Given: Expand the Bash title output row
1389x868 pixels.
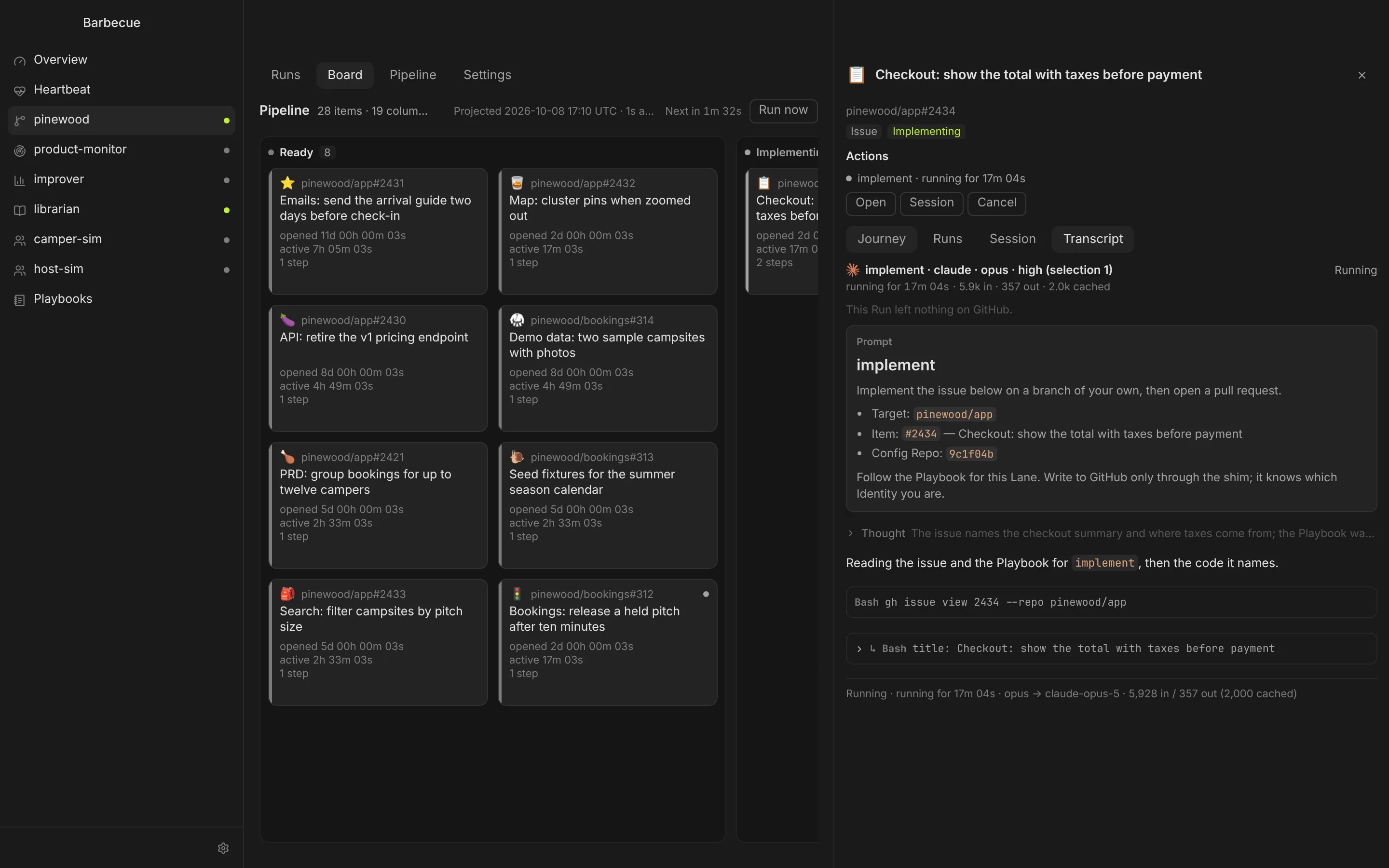Looking at the screenshot, I should (1111, 649).
